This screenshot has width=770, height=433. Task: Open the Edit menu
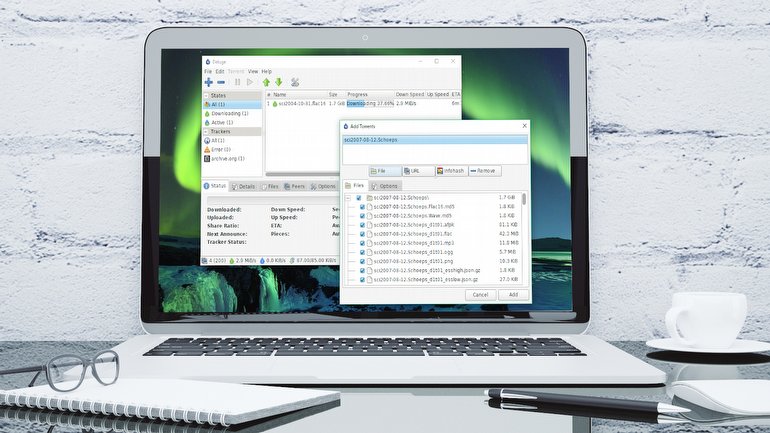[219, 71]
